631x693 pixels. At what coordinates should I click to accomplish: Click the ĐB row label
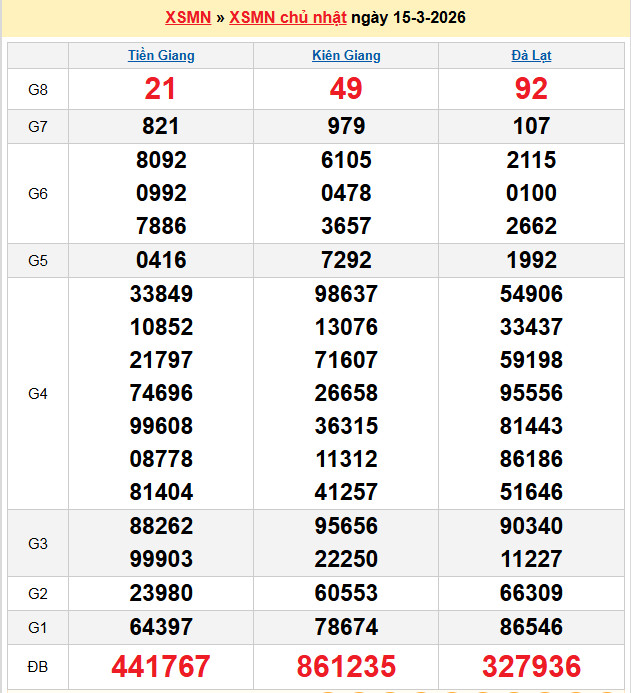(x=38, y=666)
